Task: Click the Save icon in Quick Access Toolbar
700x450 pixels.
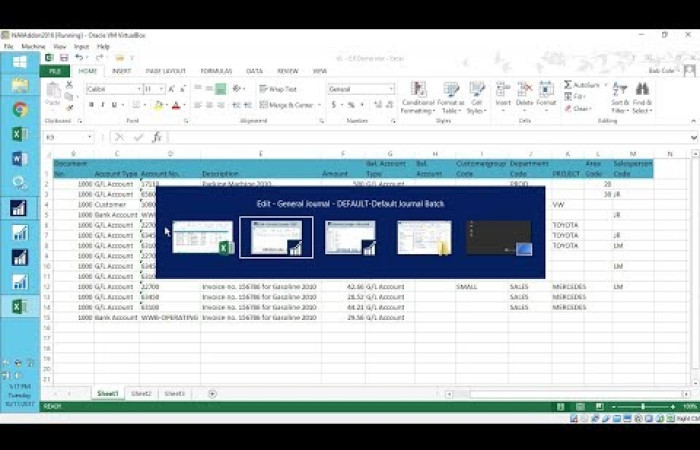Action: pyautogui.click(x=64, y=58)
